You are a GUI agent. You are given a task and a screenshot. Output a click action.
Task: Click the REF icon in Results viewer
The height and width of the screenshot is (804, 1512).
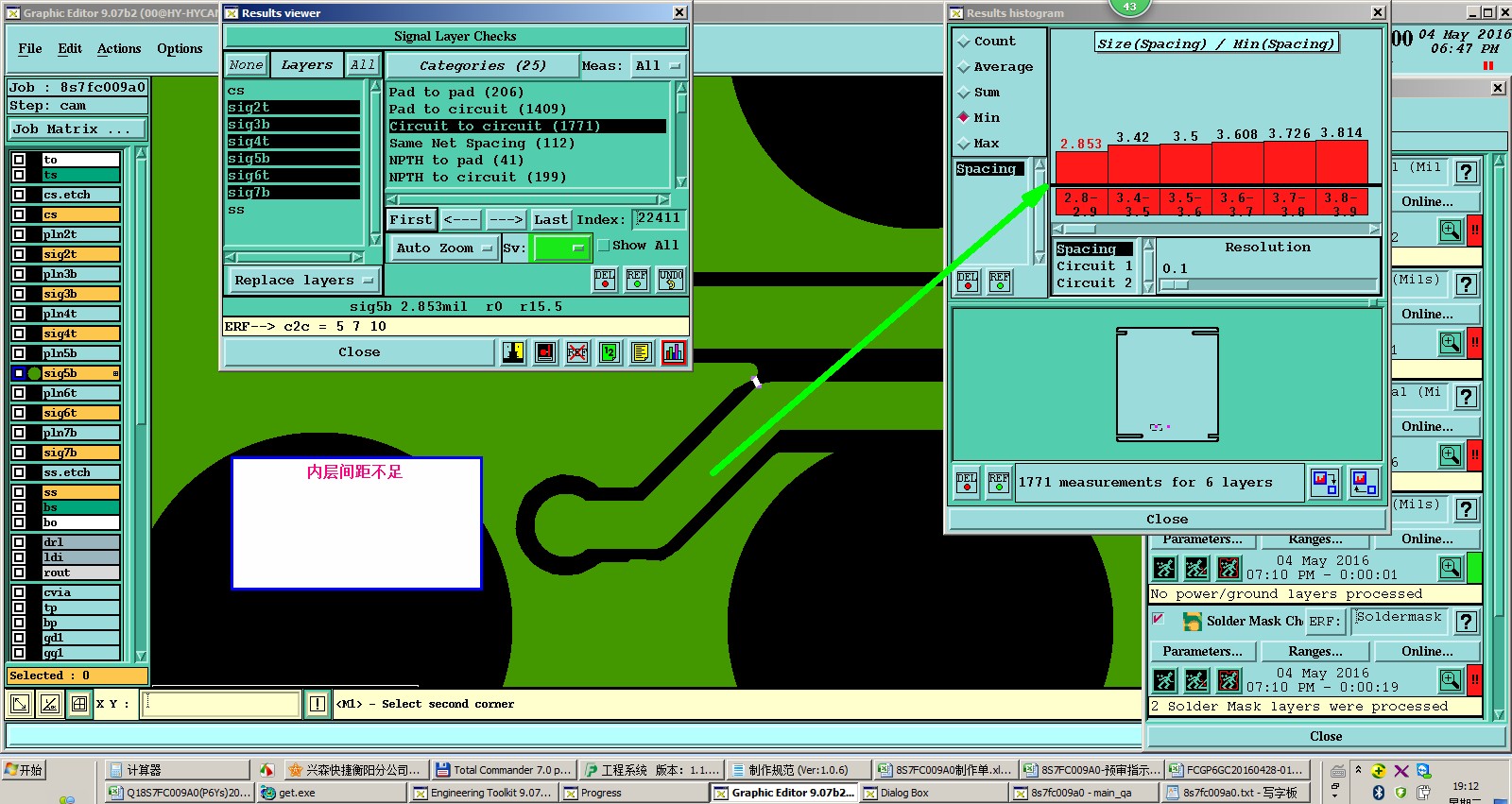coord(637,279)
